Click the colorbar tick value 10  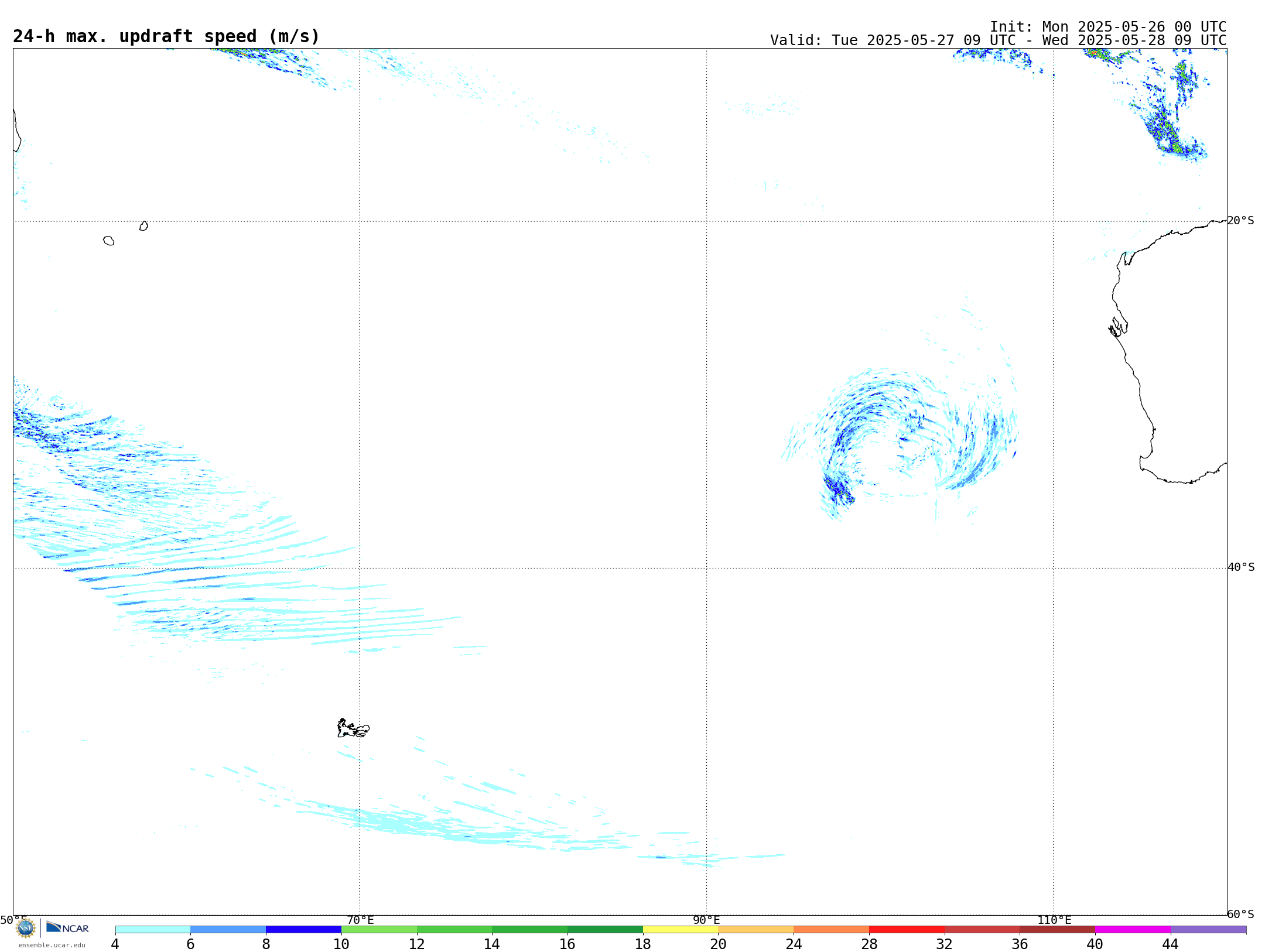(341, 944)
